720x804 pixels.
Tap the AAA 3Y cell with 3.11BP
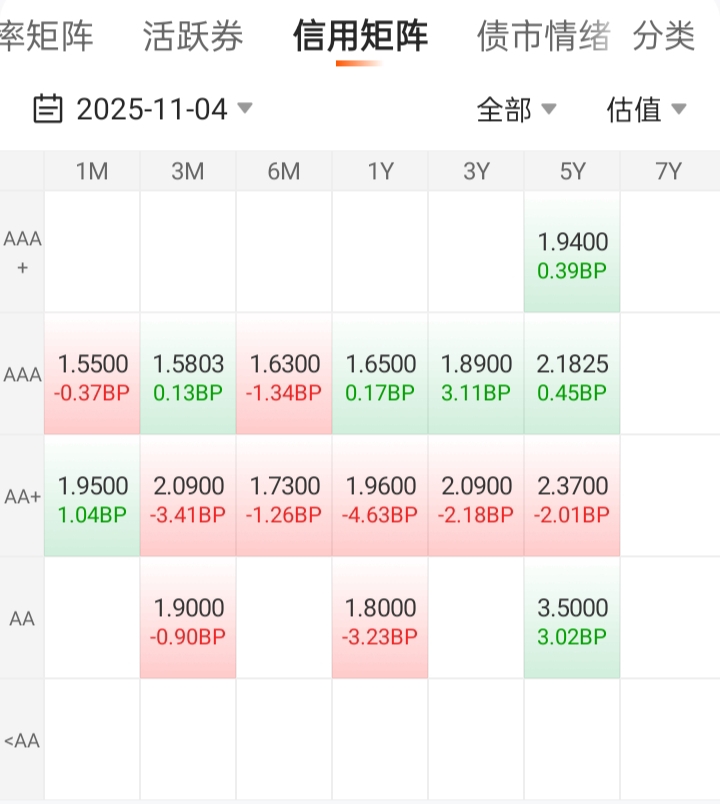[x=476, y=376]
